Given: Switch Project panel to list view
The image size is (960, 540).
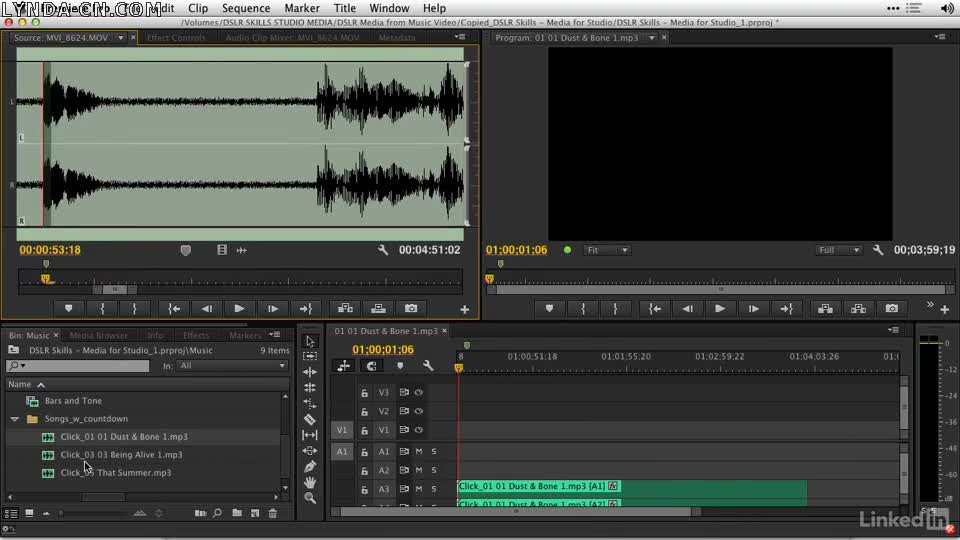Looking at the screenshot, I should point(11,513).
